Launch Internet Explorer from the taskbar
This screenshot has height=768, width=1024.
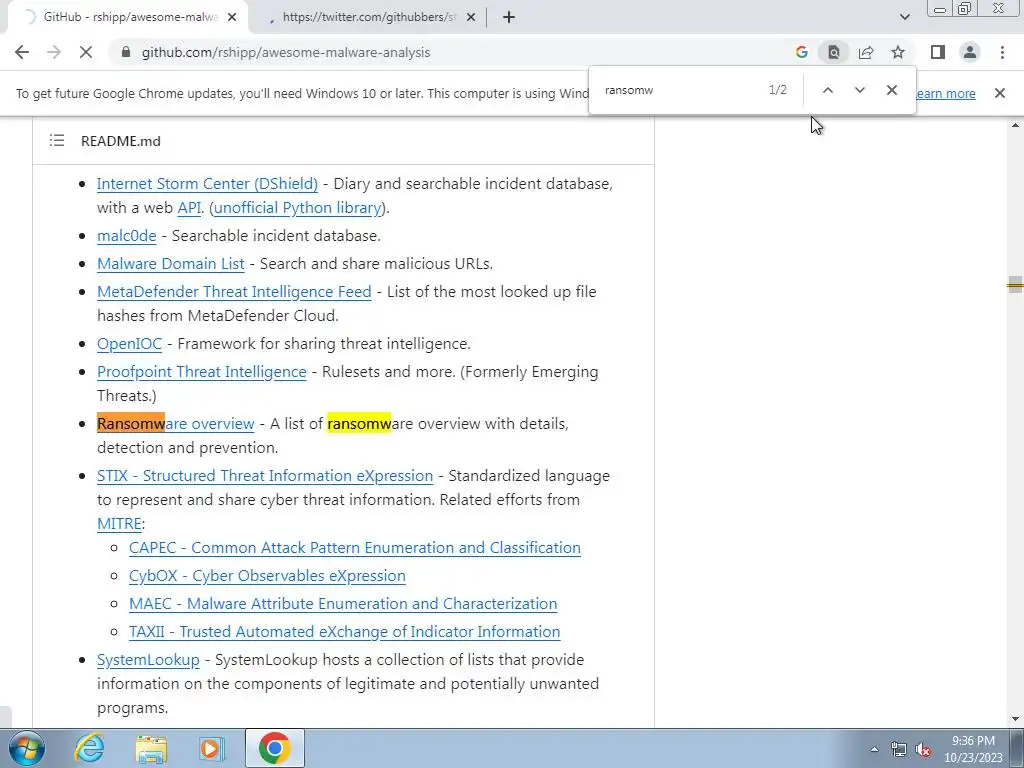[89, 748]
